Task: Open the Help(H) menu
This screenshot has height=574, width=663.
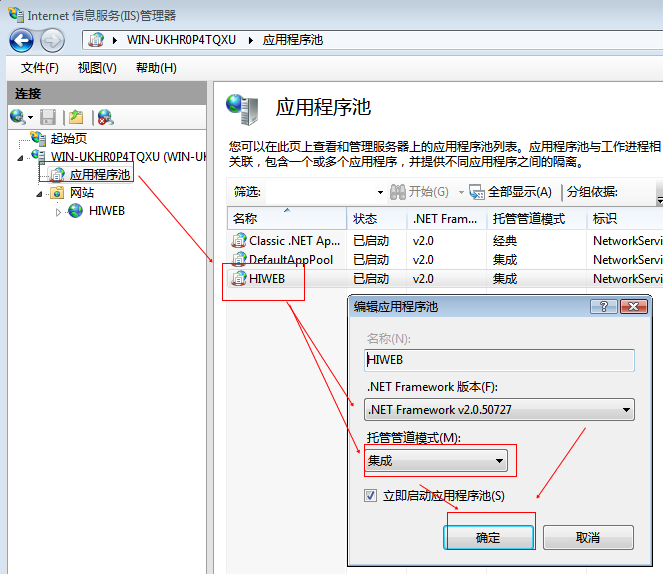Action: 156,68
